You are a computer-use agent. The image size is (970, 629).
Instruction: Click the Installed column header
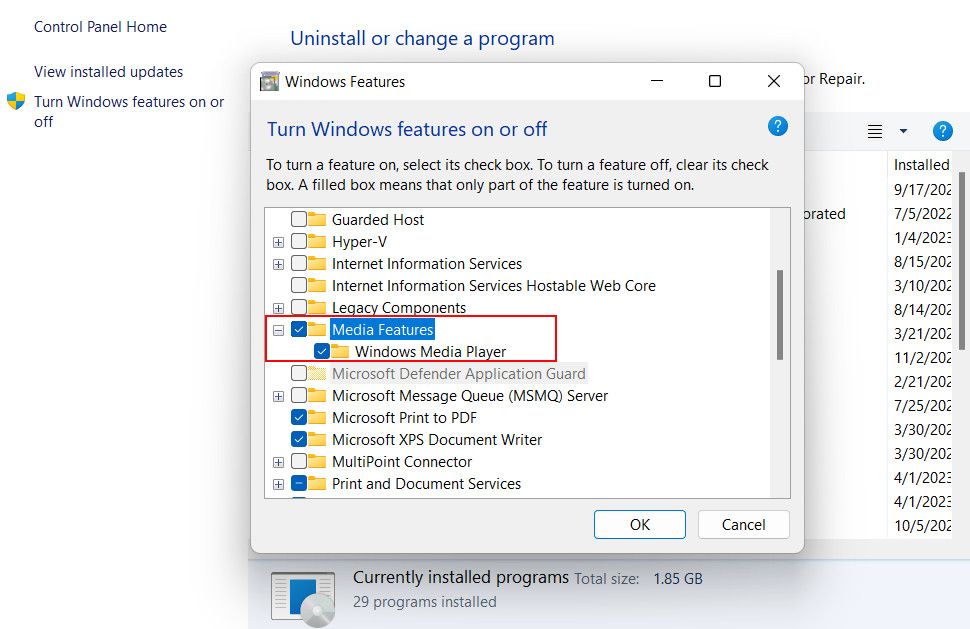tap(921, 165)
